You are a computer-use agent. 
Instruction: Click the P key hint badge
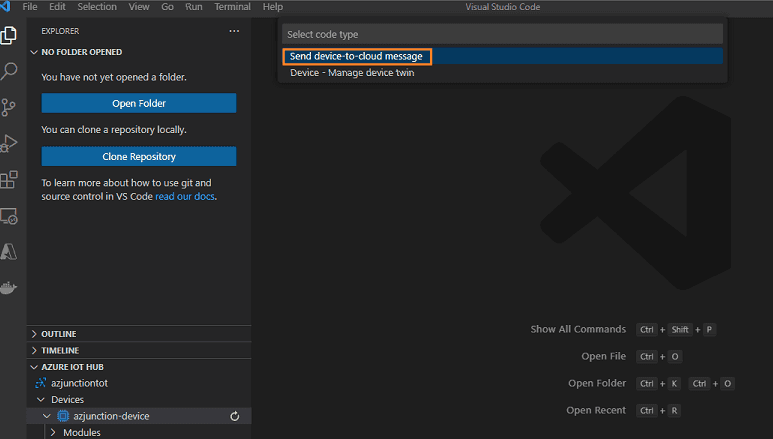point(709,329)
